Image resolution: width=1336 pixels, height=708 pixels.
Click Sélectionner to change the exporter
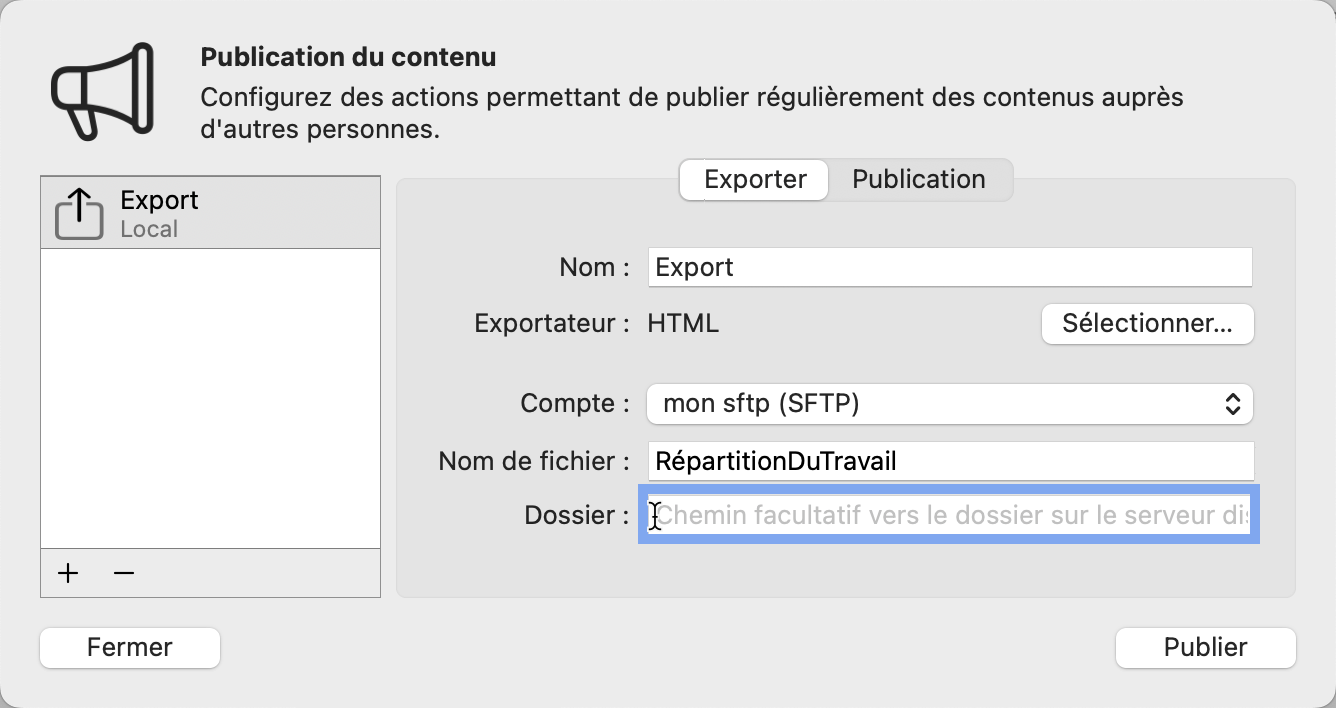tap(1147, 324)
